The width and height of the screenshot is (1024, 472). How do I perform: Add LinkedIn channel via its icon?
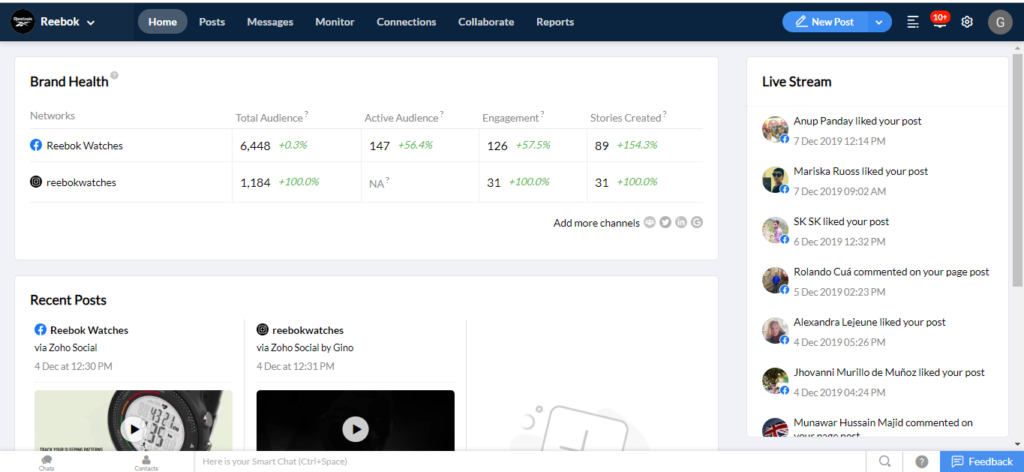click(x=681, y=222)
